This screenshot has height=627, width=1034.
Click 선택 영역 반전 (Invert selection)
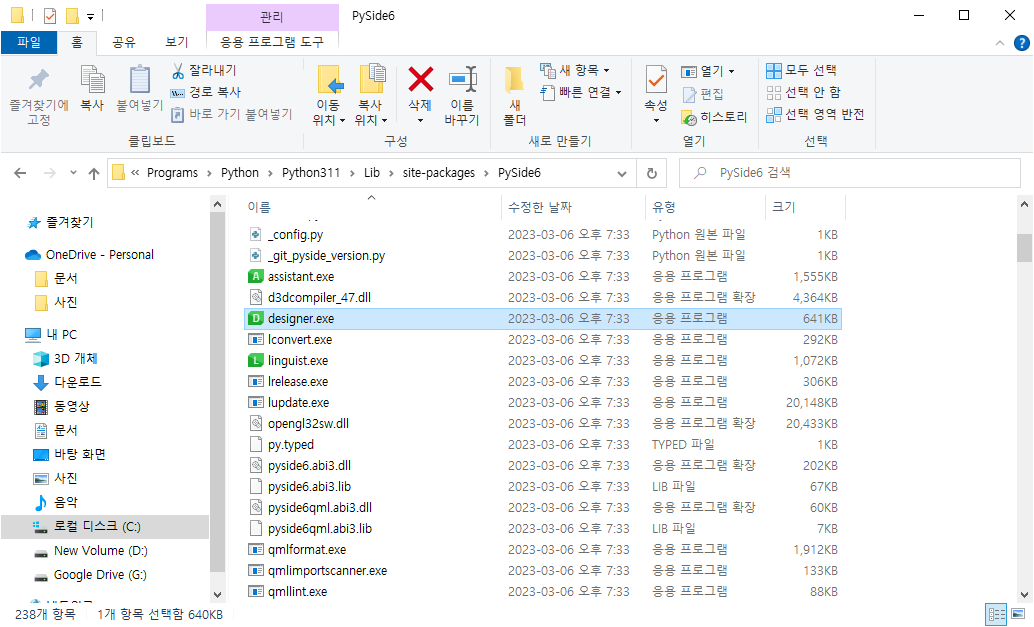tap(815, 115)
